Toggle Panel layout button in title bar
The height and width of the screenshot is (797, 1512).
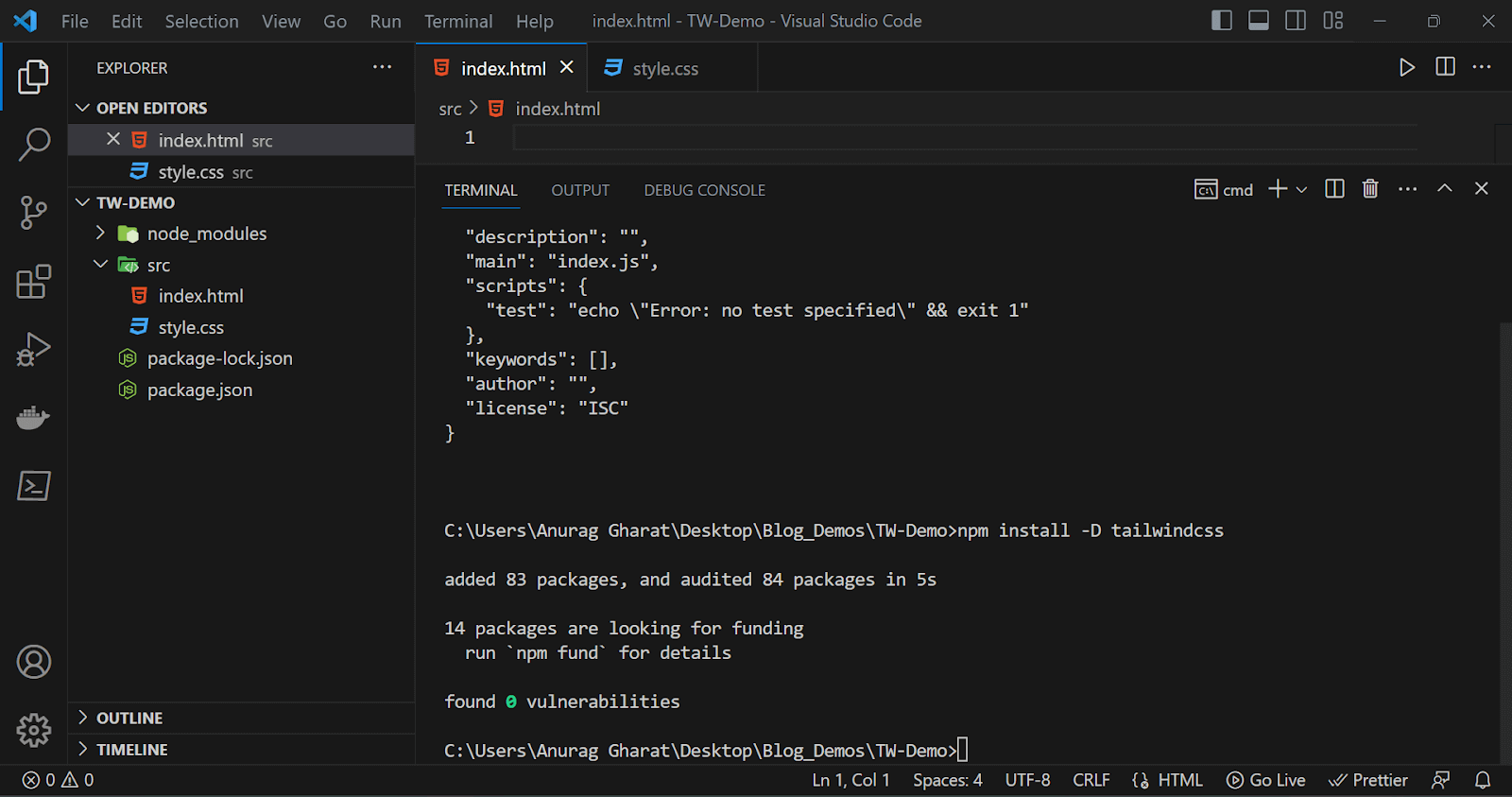coord(1259,20)
